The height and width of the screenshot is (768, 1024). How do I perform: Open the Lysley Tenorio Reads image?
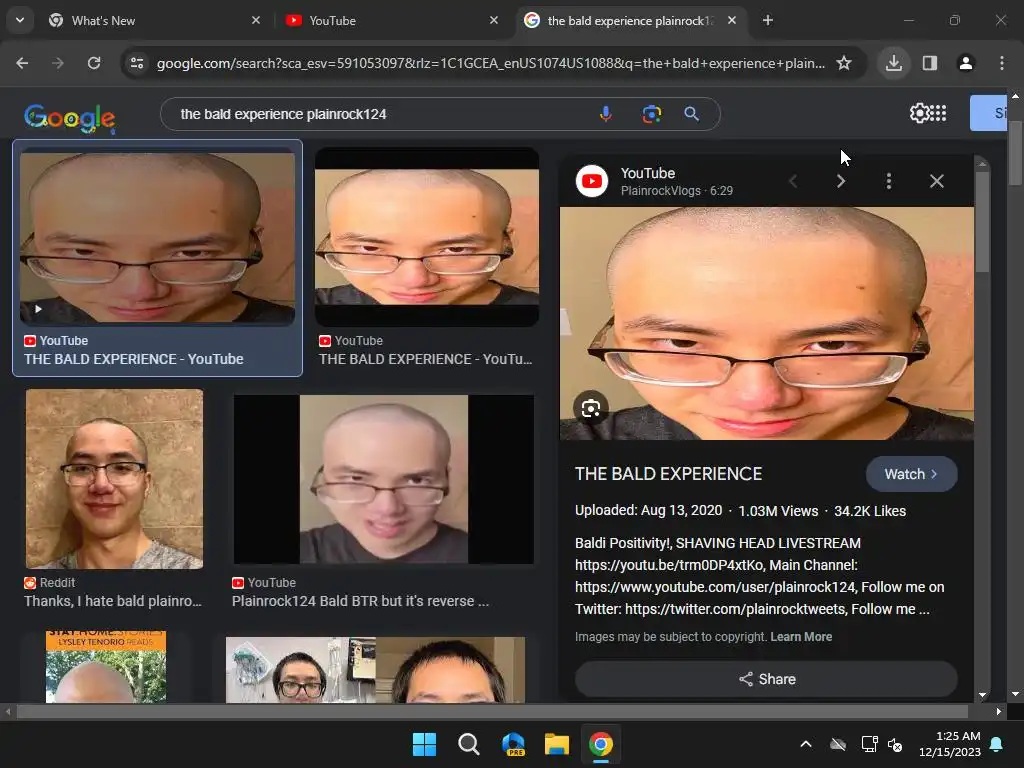point(106,667)
